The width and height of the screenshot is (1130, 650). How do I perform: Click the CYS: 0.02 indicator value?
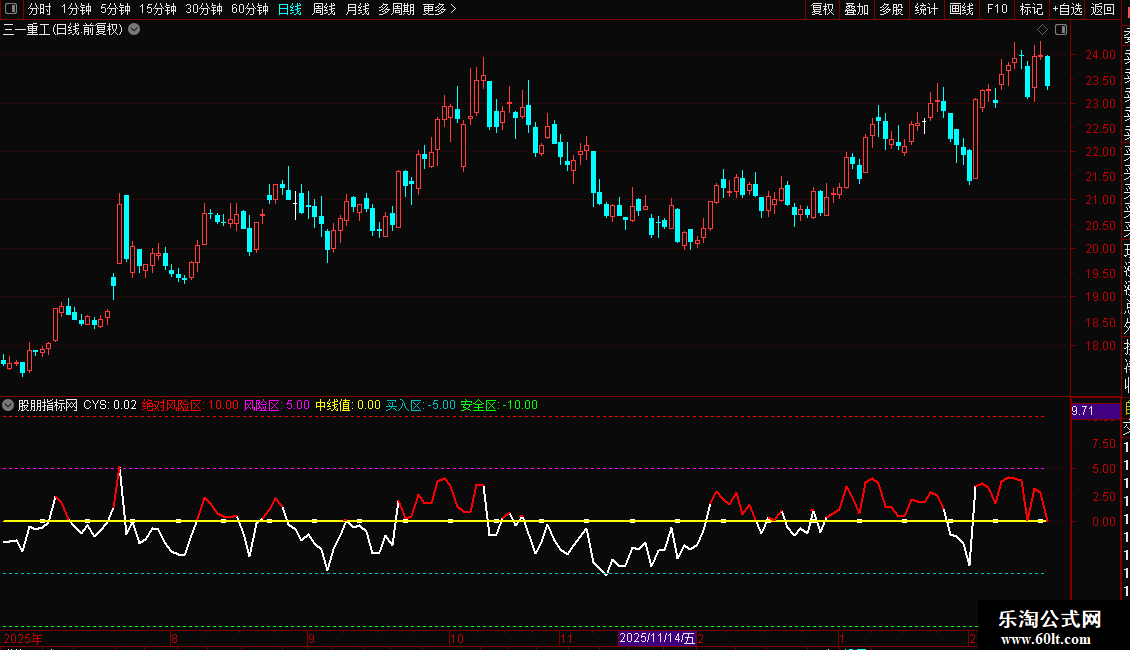[x=110, y=405]
